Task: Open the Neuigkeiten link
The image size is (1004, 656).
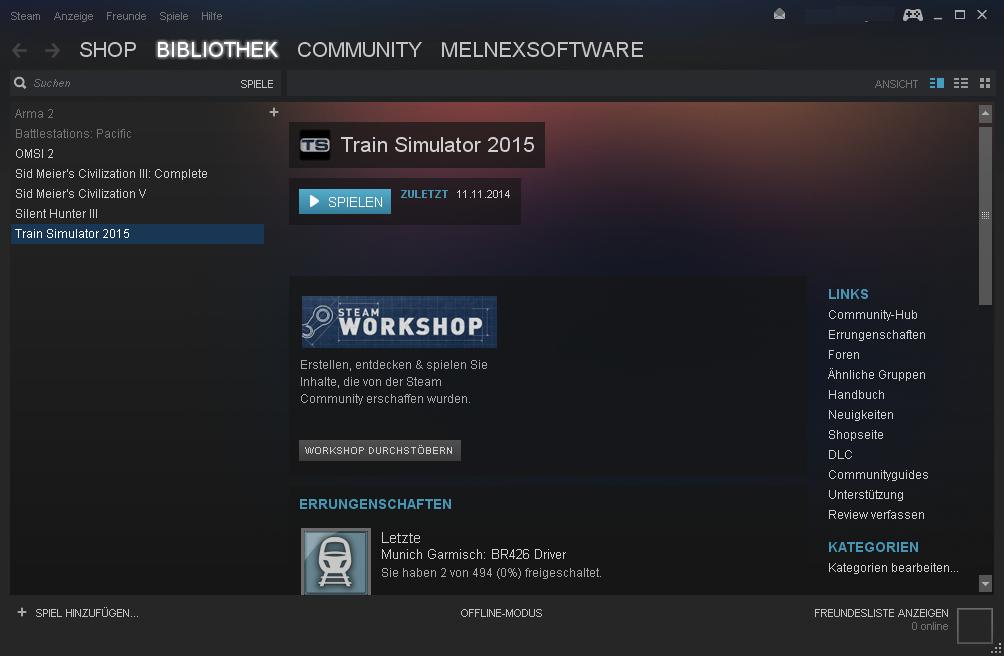Action: click(x=861, y=415)
